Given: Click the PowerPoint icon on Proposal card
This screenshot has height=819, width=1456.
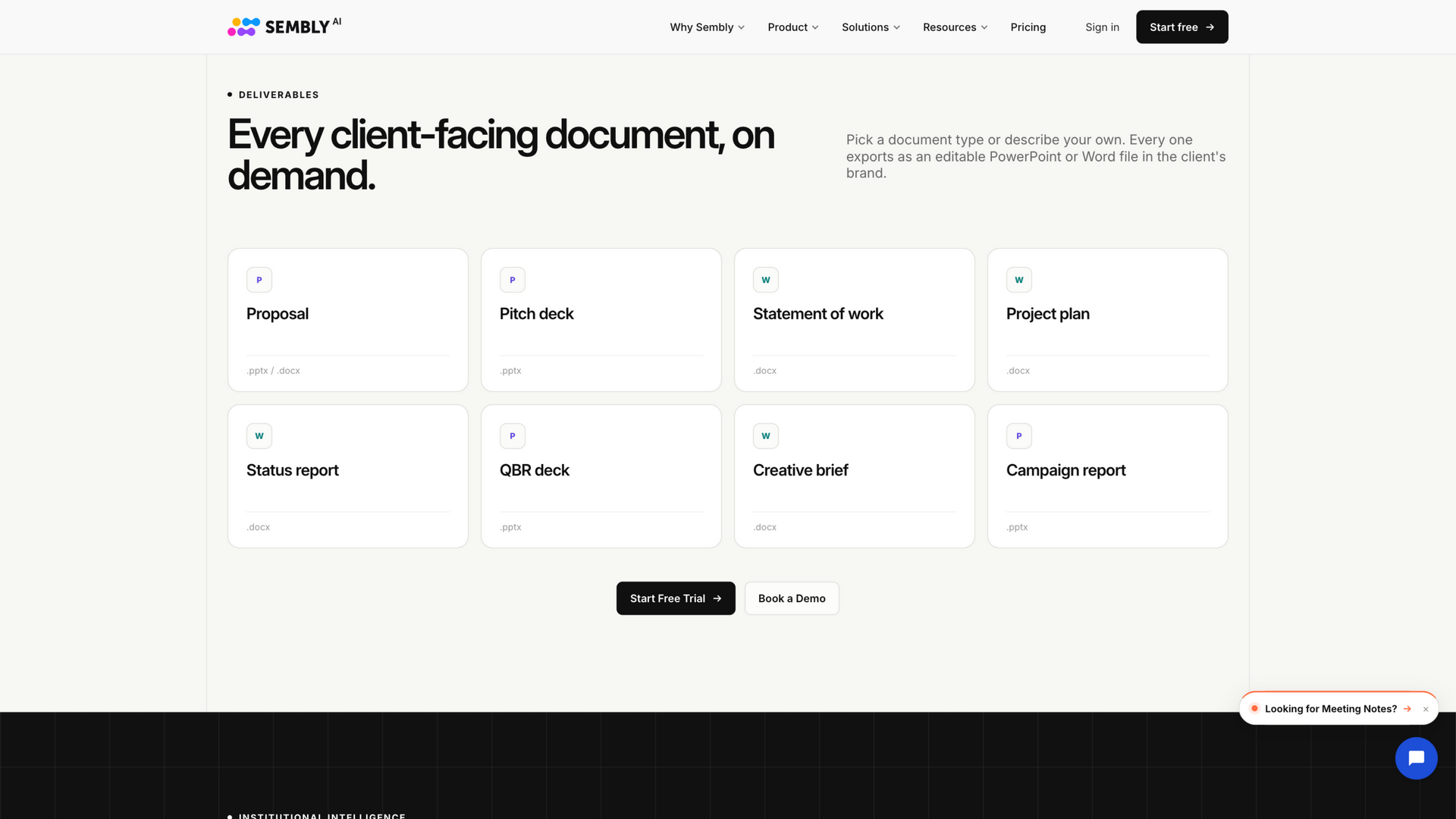Looking at the screenshot, I should coord(259,280).
